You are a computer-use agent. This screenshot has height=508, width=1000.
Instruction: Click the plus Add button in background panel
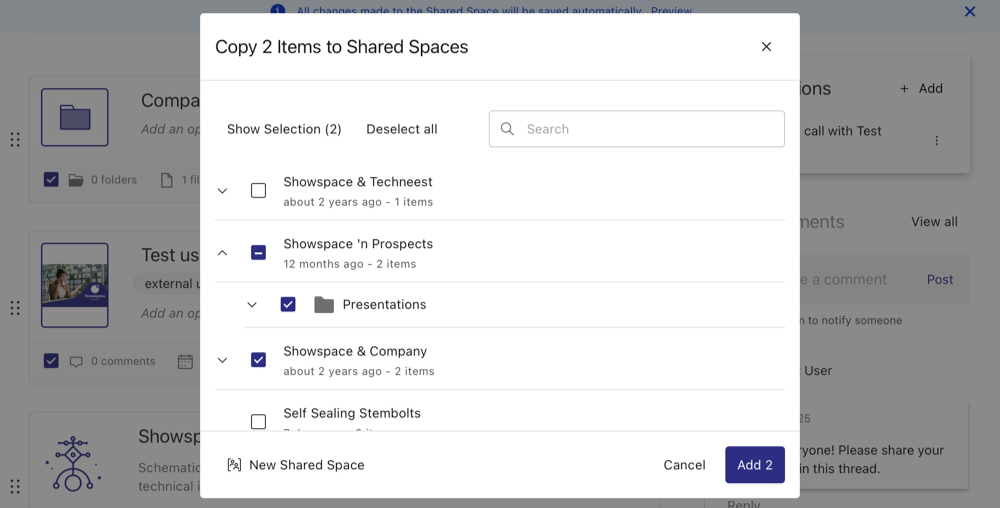tap(922, 89)
